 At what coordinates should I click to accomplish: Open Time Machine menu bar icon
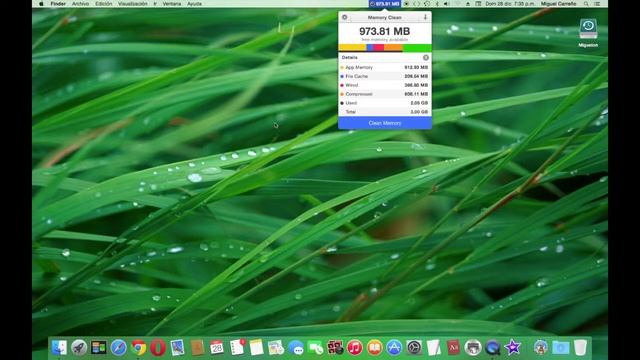427,4
